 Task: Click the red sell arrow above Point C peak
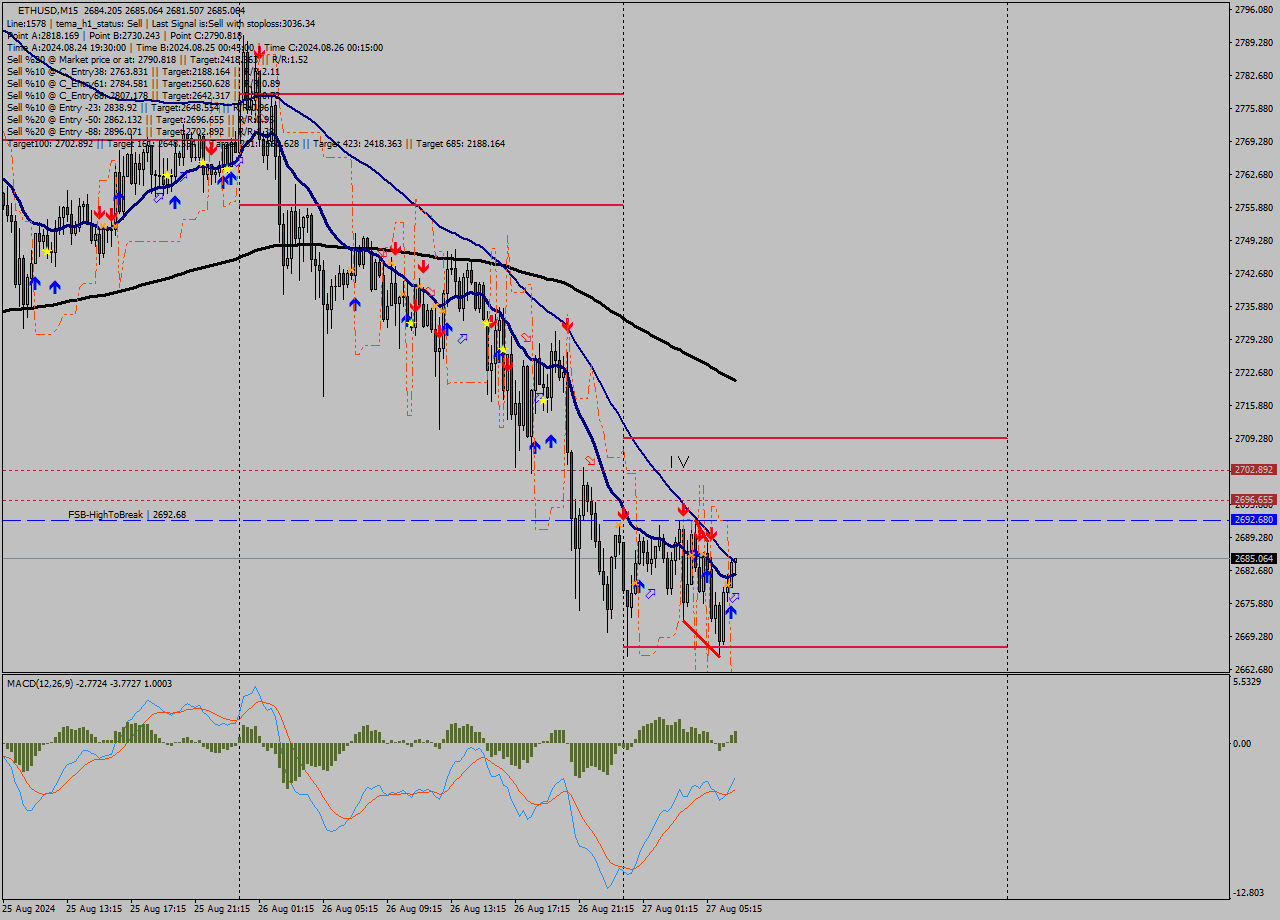click(x=259, y=51)
